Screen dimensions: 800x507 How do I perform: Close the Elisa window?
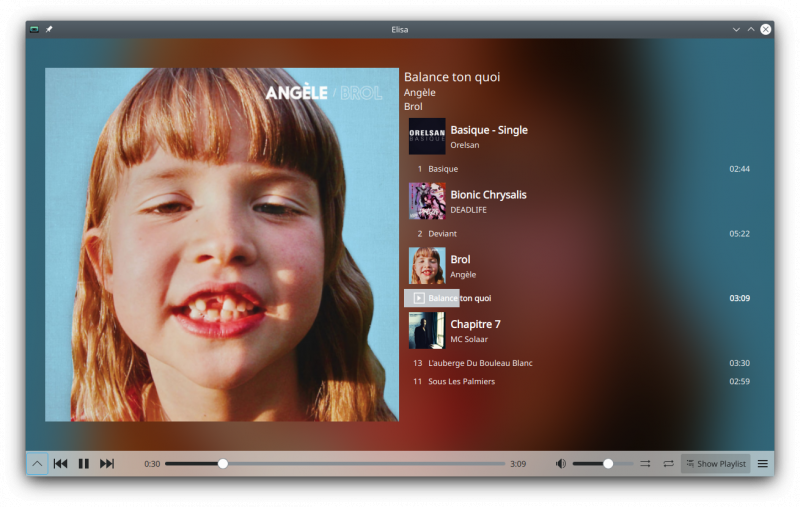(x=766, y=30)
